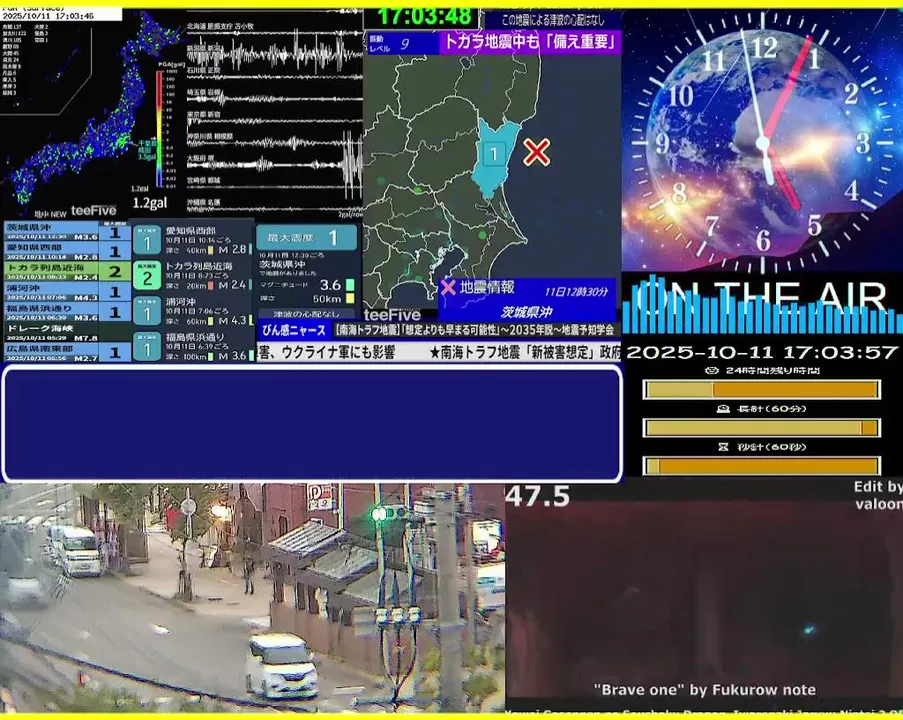This screenshot has height=720, width=903.
Task: Click the clock icon beside 24時間残り時間
Action: [x=712, y=370]
